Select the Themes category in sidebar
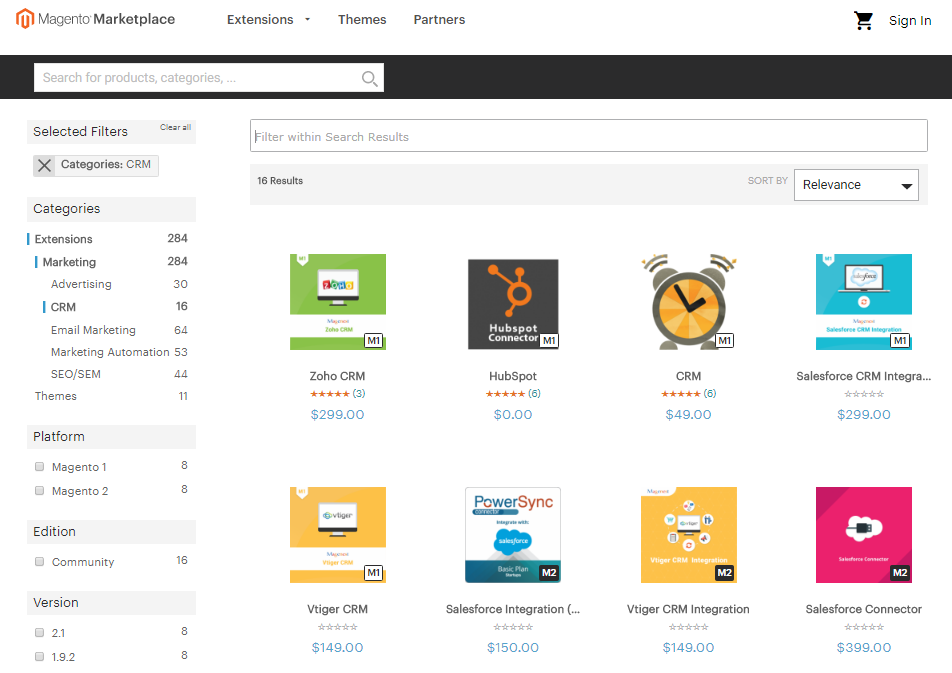 point(55,396)
